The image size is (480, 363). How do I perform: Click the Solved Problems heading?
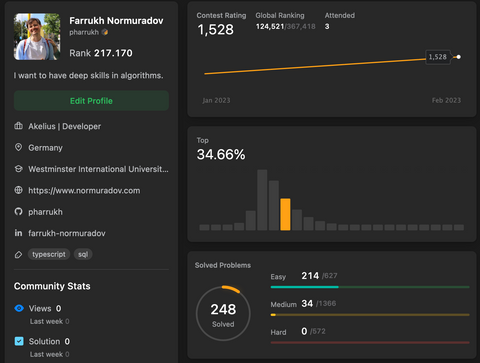[x=223, y=265]
